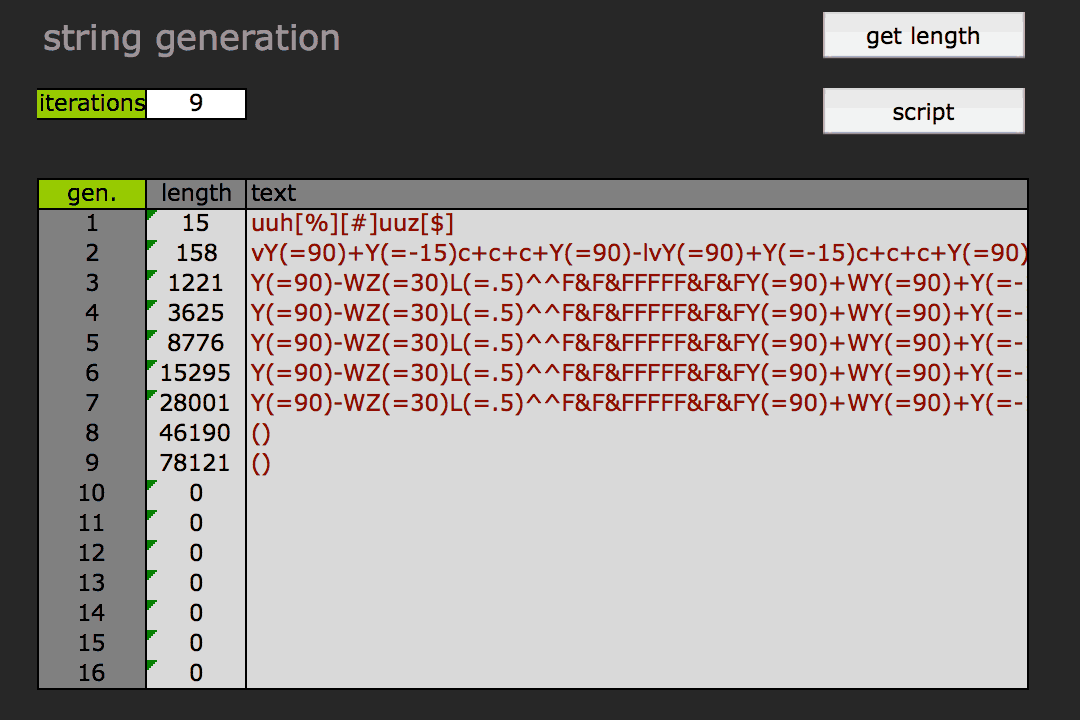Click length 78121 in generation 9 row
Image resolution: width=1080 pixels, height=720 pixels.
(x=196, y=463)
